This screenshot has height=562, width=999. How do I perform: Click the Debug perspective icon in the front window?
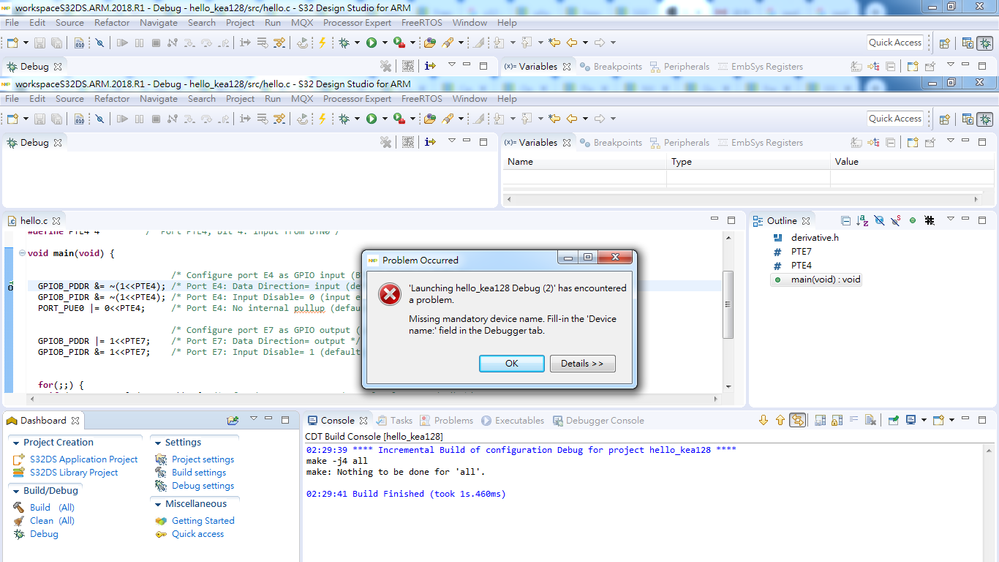pos(985,119)
